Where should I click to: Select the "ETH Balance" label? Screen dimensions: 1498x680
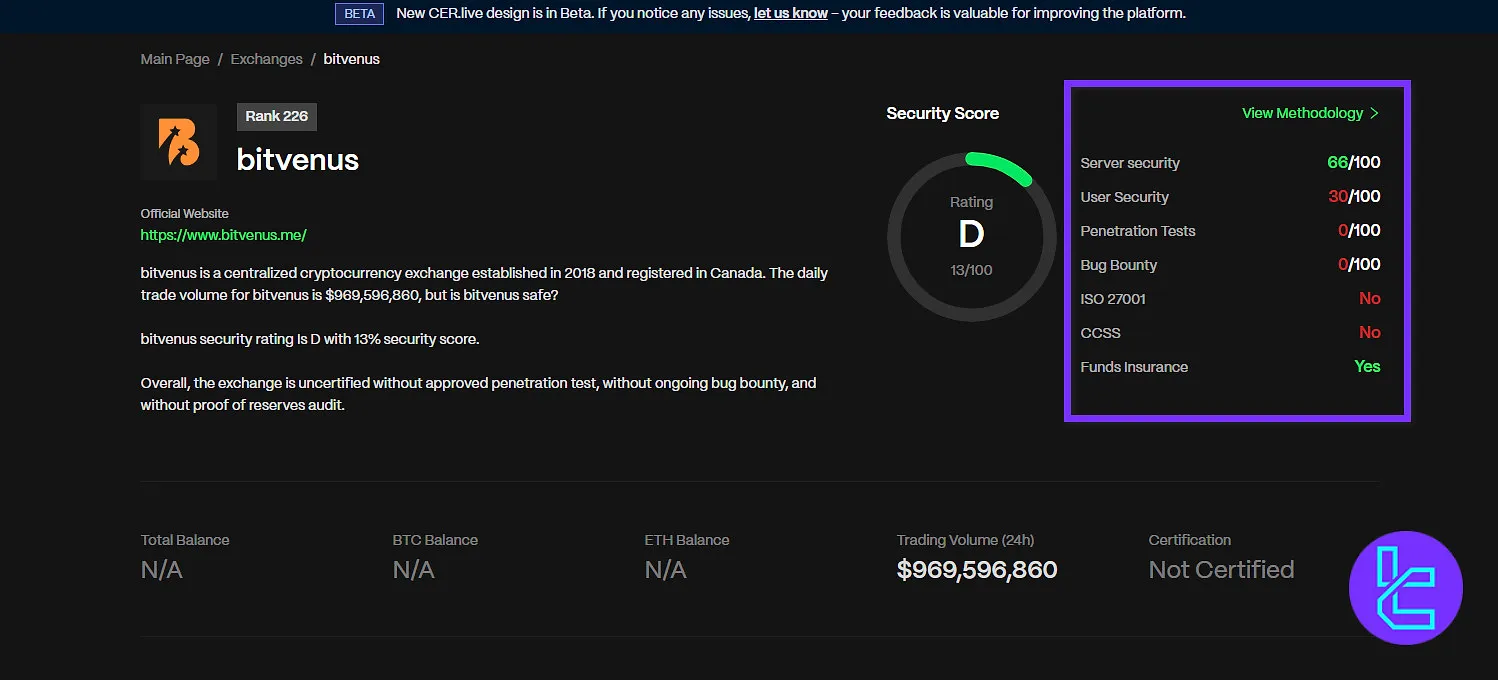click(x=687, y=540)
